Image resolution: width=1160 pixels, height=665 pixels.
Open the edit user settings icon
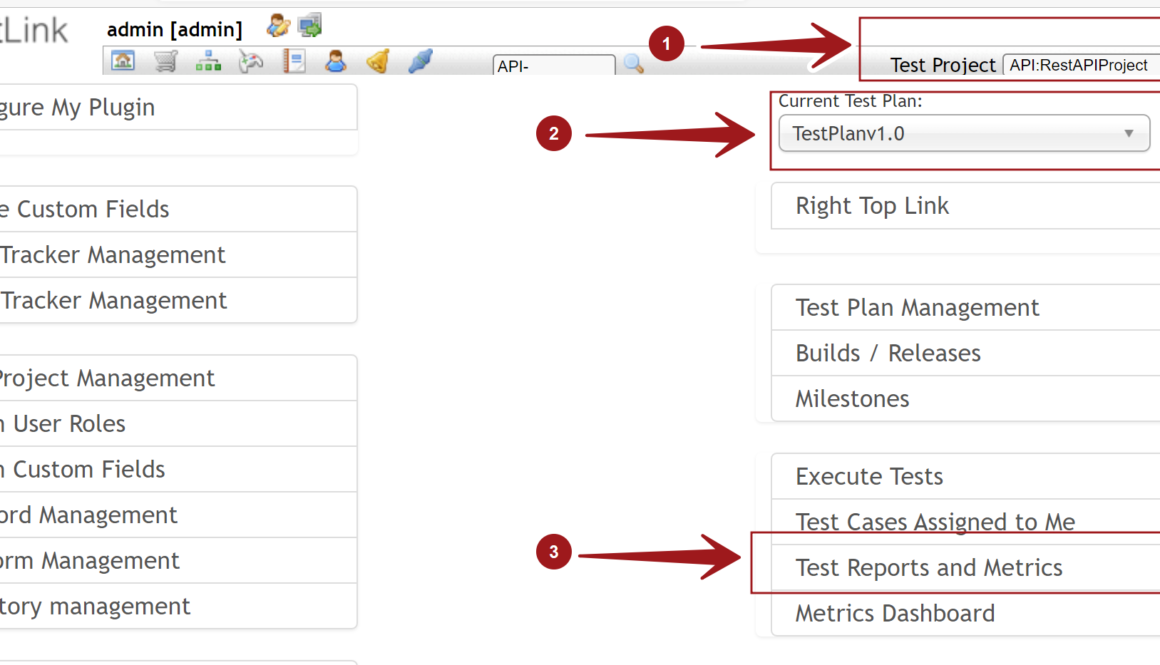[277, 26]
